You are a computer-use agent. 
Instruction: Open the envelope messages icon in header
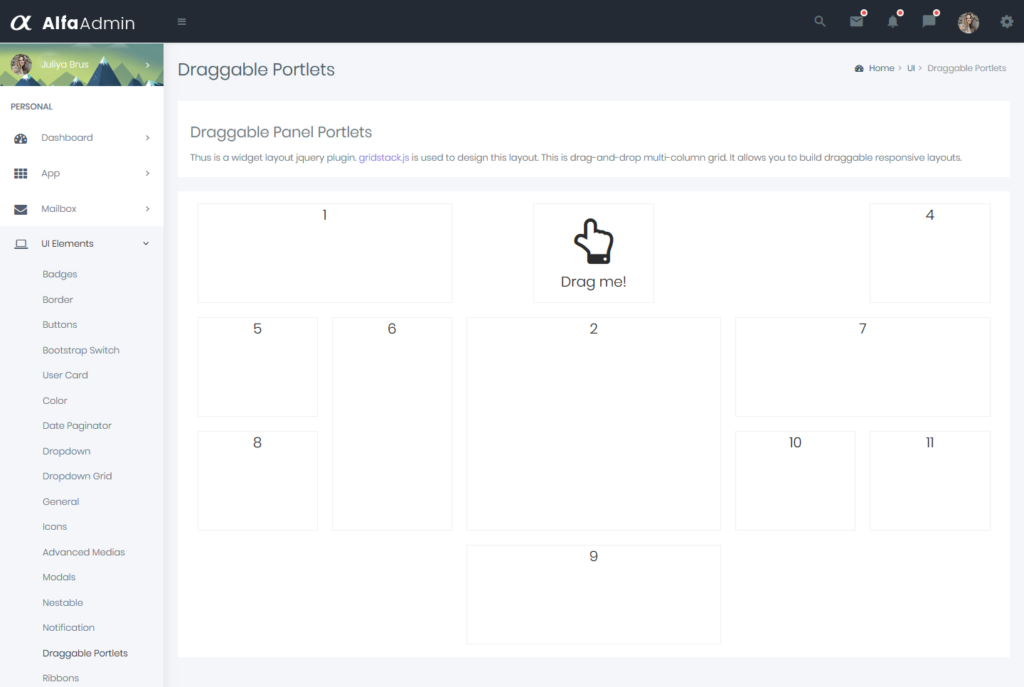(x=856, y=22)
